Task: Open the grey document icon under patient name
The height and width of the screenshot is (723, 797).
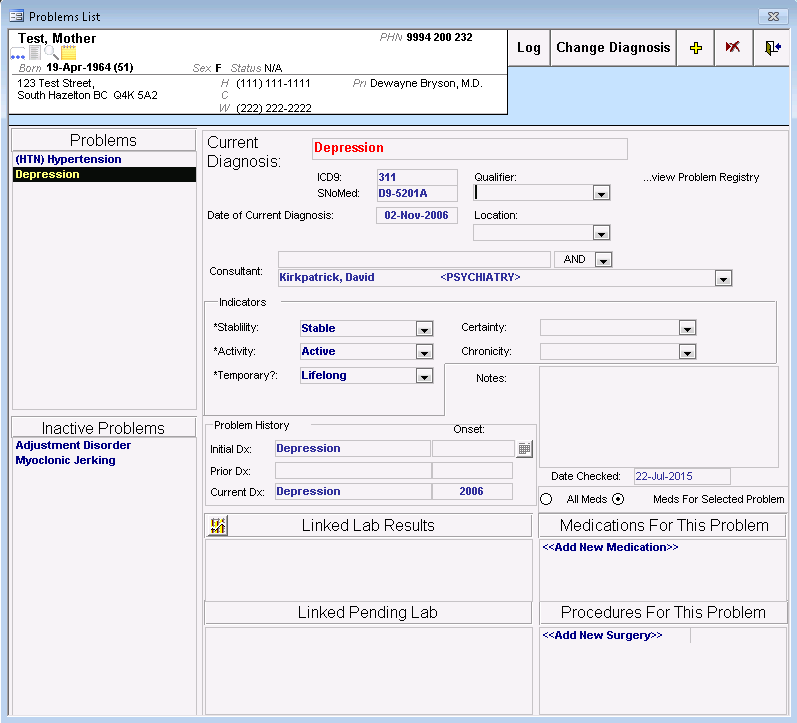Action: pyautogui.click(x=35, y=52)
